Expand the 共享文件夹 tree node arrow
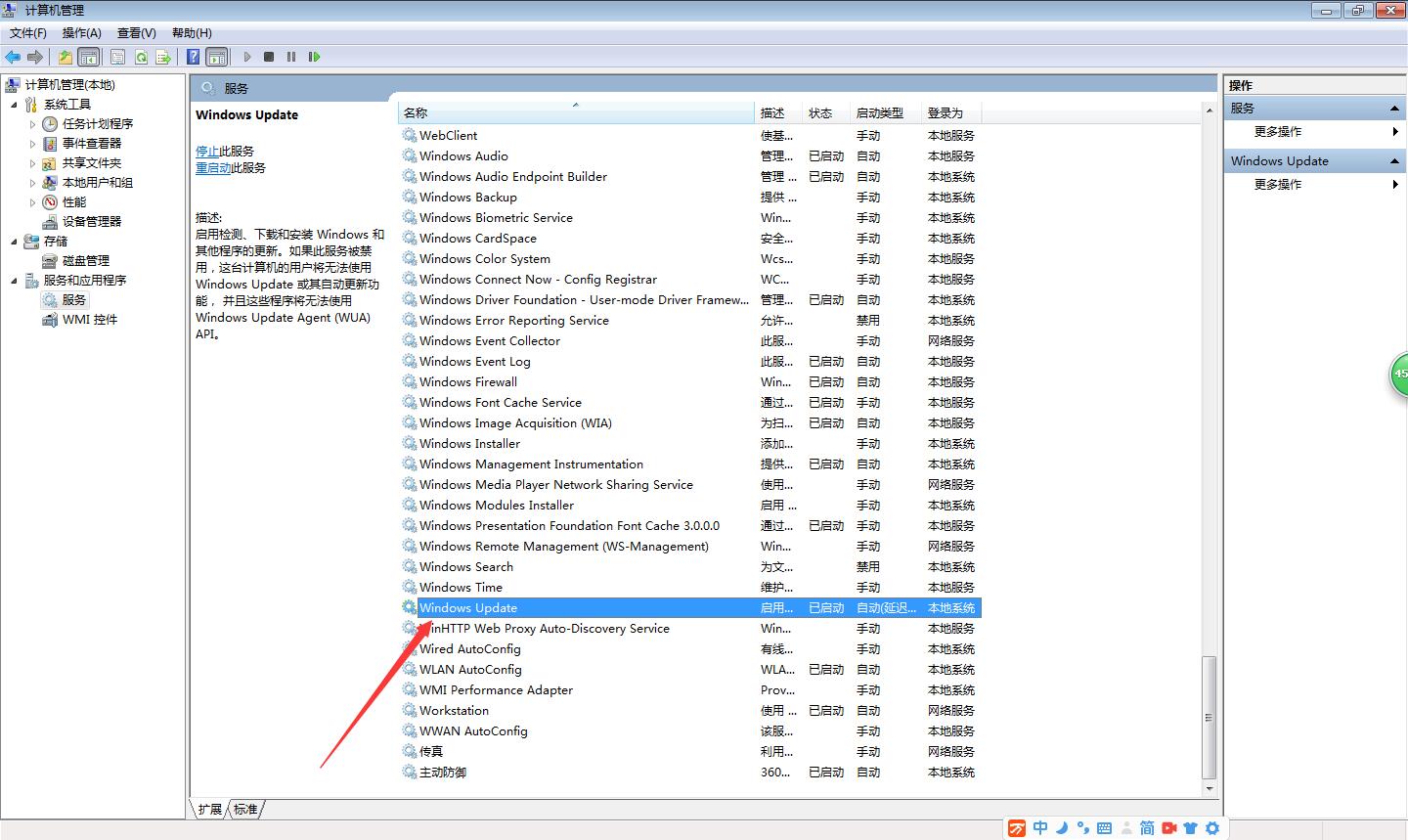Viewport: 1408px width, 840px height. click(x=32, y=163)
